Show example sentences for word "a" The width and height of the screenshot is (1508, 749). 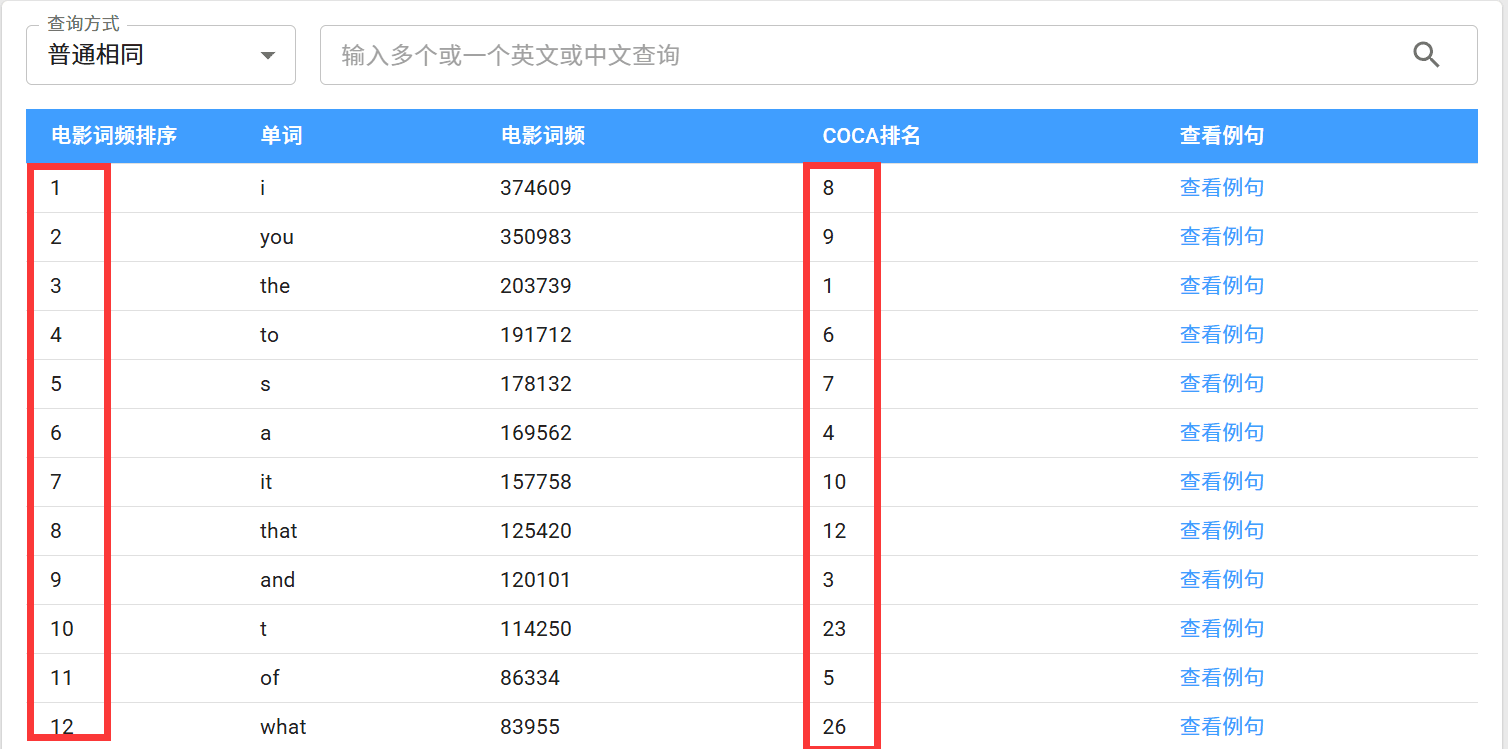click(x=1222, y=432)
